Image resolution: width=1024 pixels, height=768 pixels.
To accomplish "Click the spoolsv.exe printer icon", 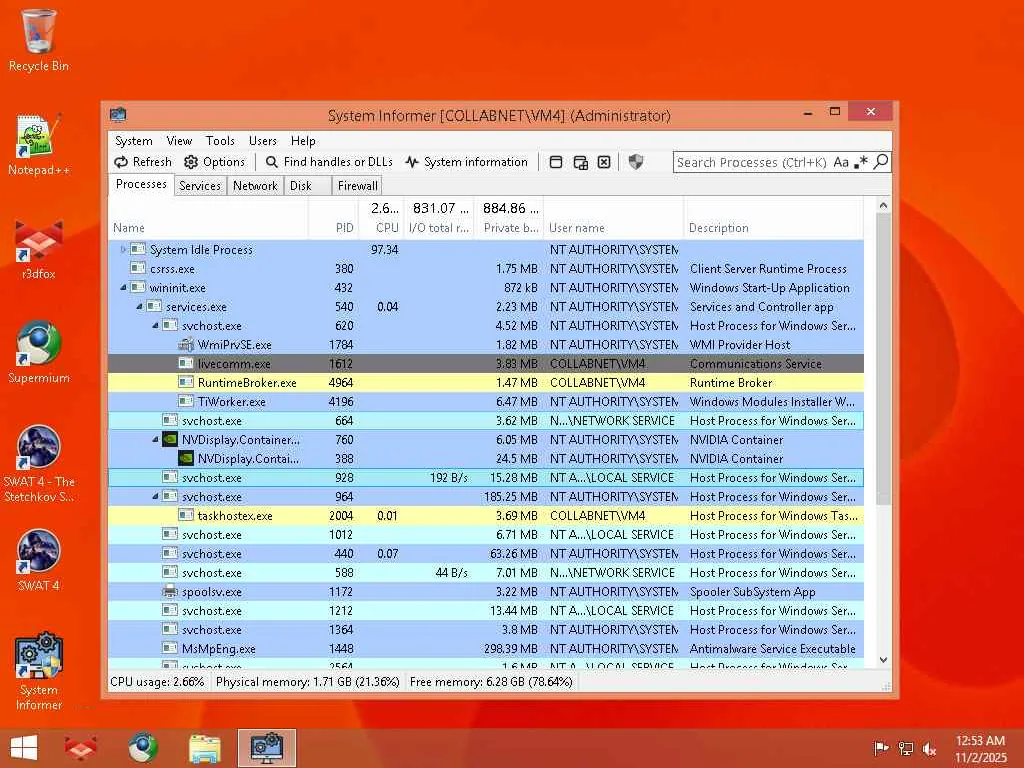I will coord(170,592).
